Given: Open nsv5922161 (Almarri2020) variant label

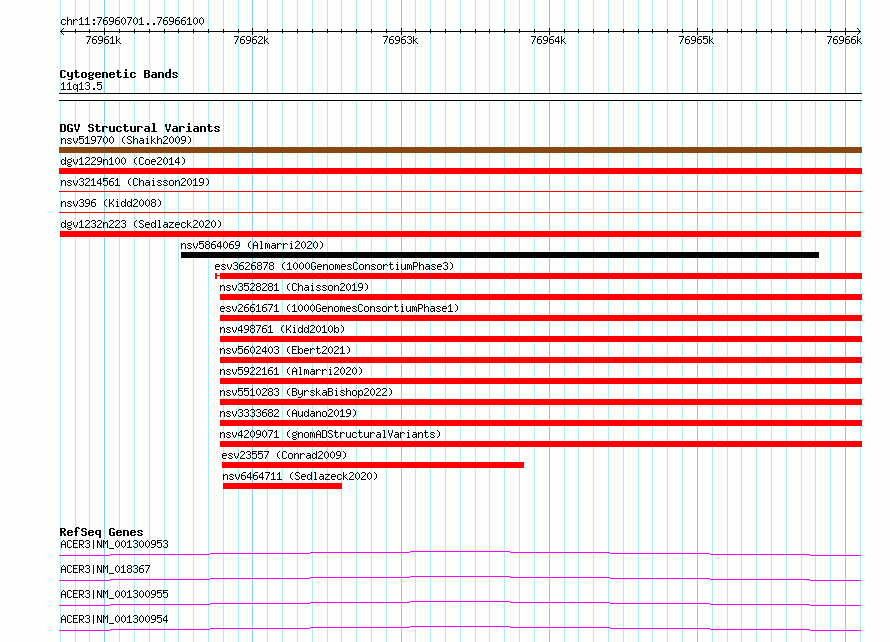Looking at the screenshot, I should [291, 371].
